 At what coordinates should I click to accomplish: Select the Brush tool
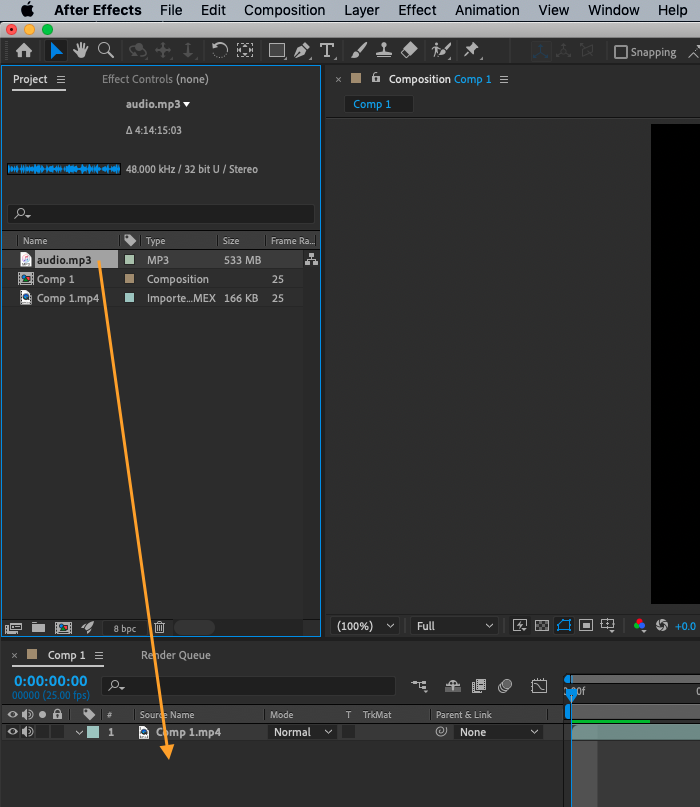coord(359,51)
